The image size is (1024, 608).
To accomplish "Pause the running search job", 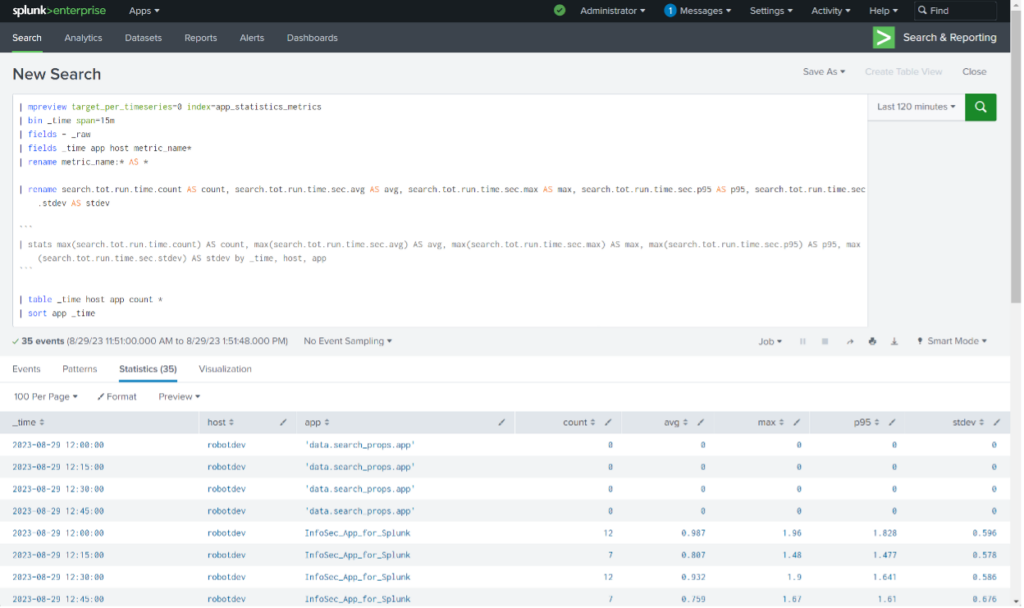I will pyautogui.click(x=803, y=341).
